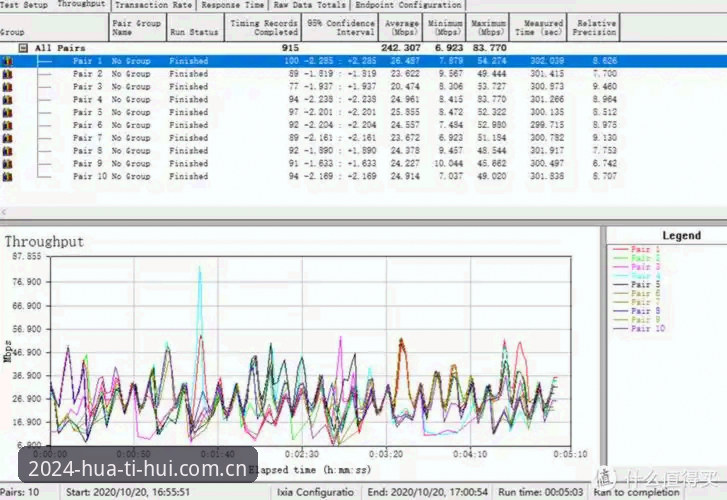Select the Pair 10 row label
Image resolution: width=727 pixels, height=500 pixels.
click(x=90, y=176)
